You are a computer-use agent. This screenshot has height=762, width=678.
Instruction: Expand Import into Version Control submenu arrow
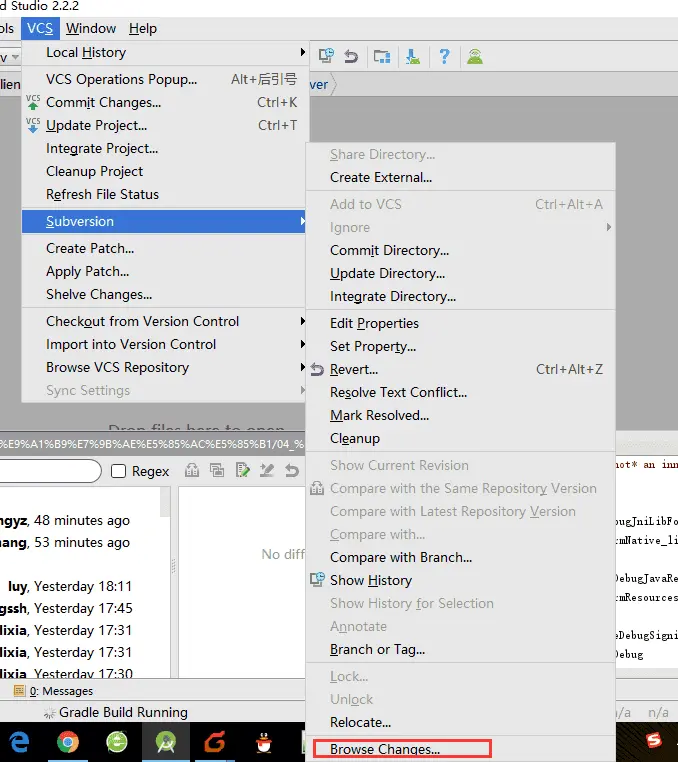point(302,344)
